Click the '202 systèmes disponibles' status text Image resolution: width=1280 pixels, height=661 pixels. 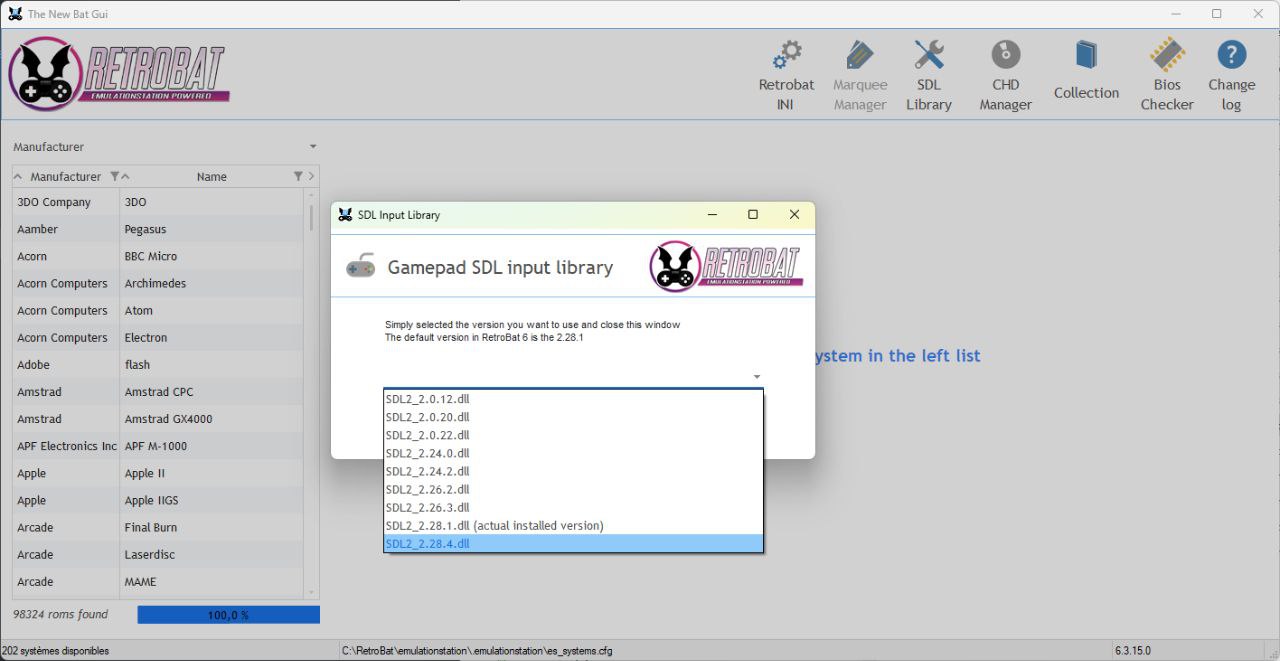click(56, 651)
